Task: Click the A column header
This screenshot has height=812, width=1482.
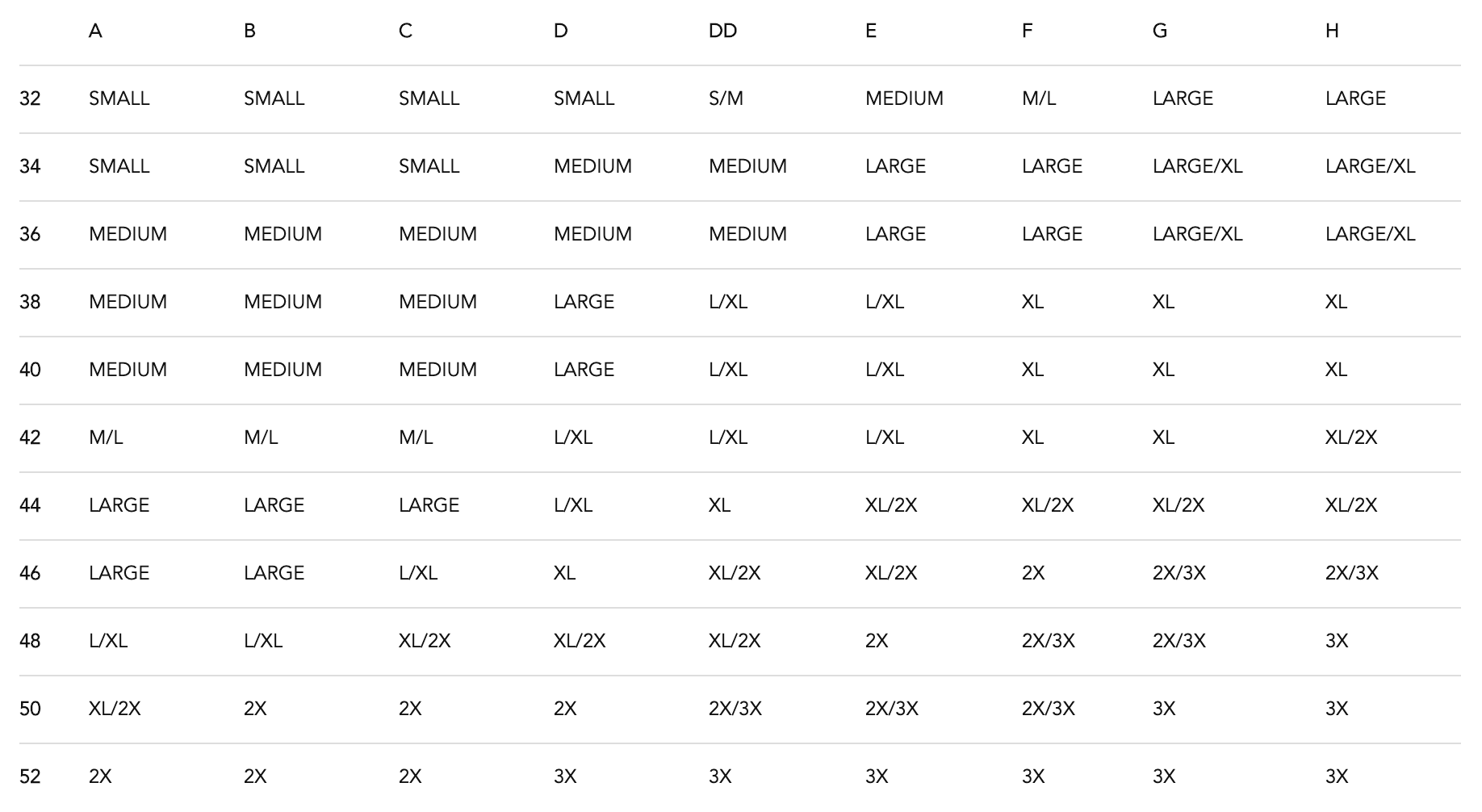Action: [x=95, y=31]
